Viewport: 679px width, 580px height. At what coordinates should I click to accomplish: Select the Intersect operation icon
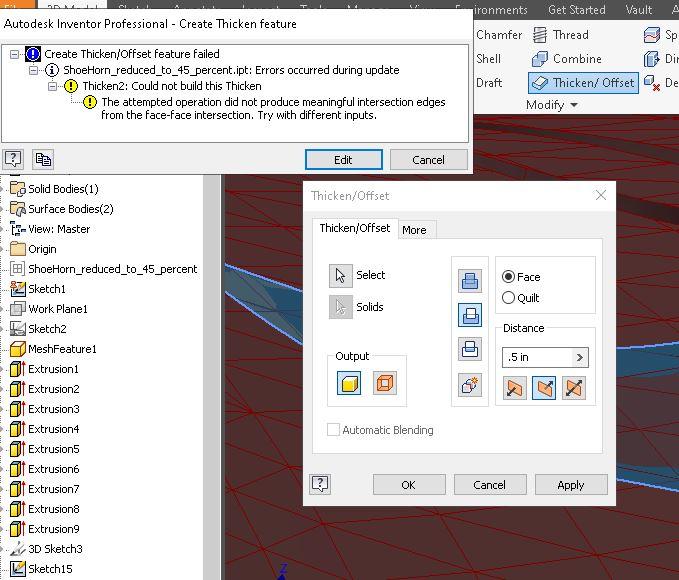[469, 349]
